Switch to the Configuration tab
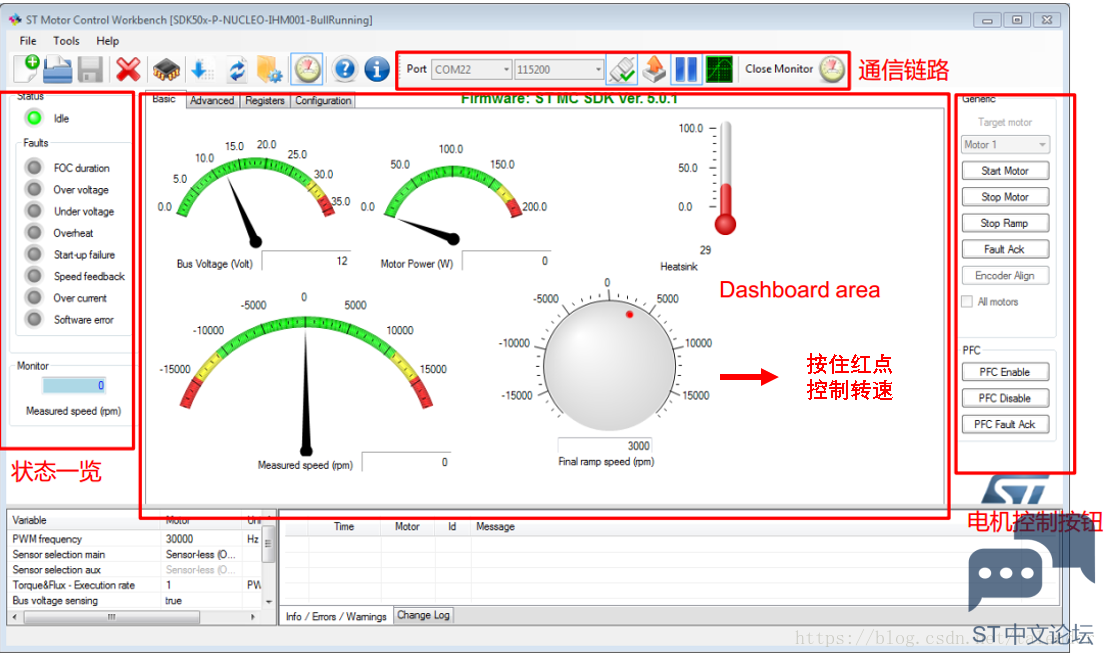 pos(323,101)
